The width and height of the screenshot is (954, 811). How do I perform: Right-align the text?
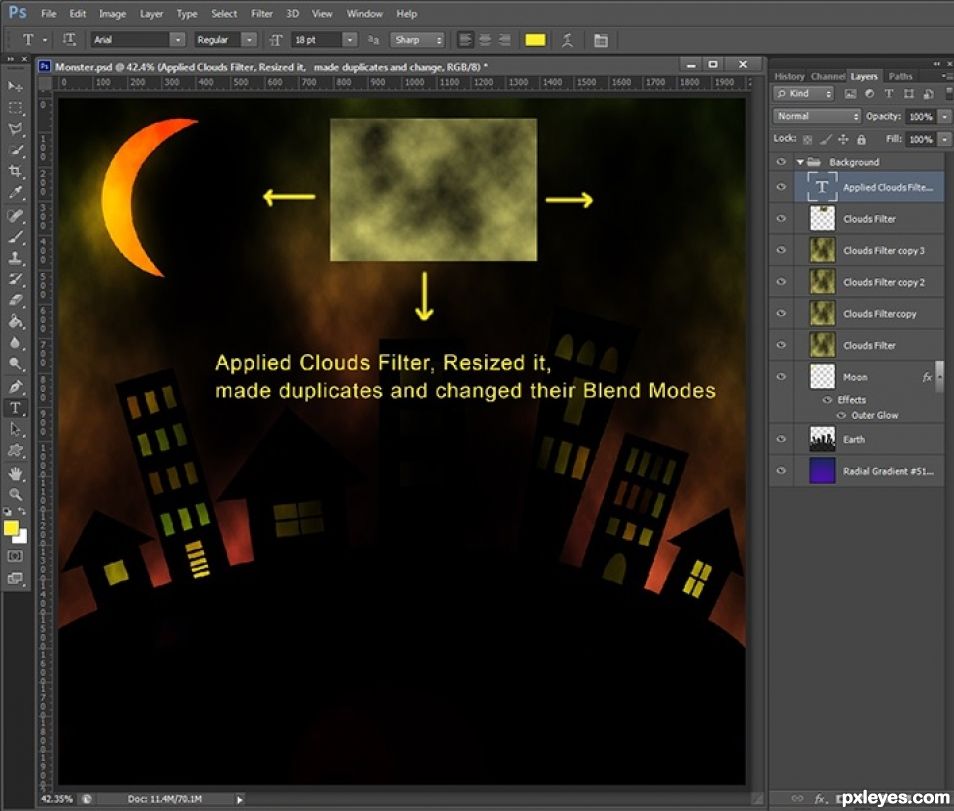(504, 40)
